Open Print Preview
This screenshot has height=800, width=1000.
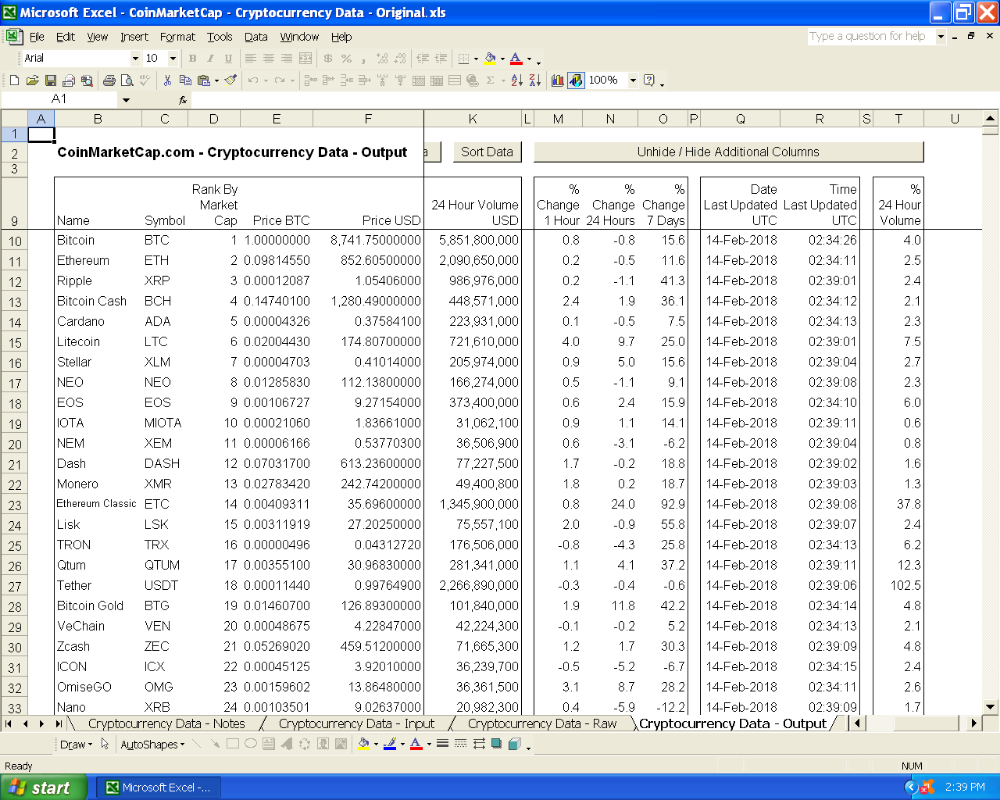click(127, 80)
